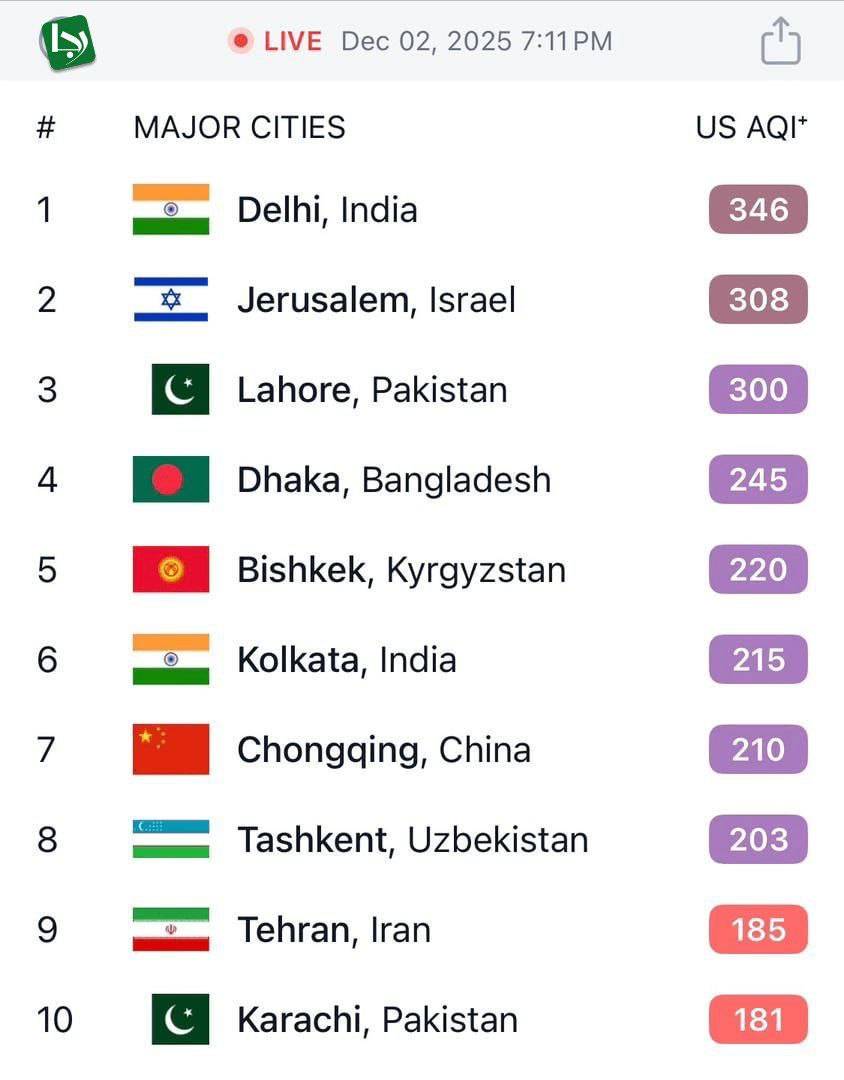Tap the China flag beside Chongqing
Viewport: 844px width, 1080px height.
[x=171, y=749]
